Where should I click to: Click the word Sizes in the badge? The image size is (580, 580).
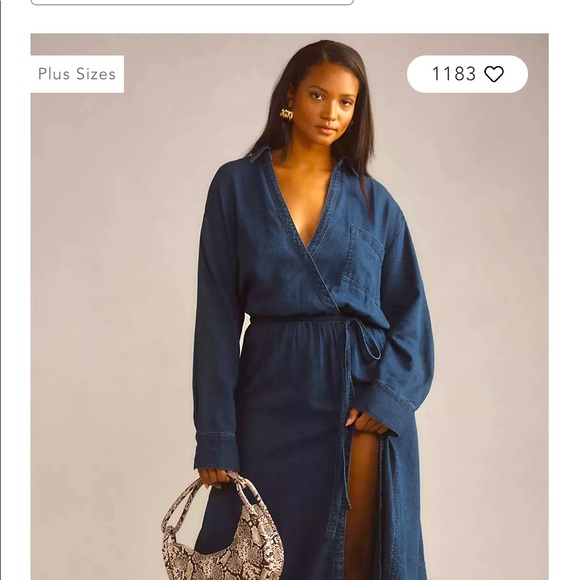tap(96, 74)
